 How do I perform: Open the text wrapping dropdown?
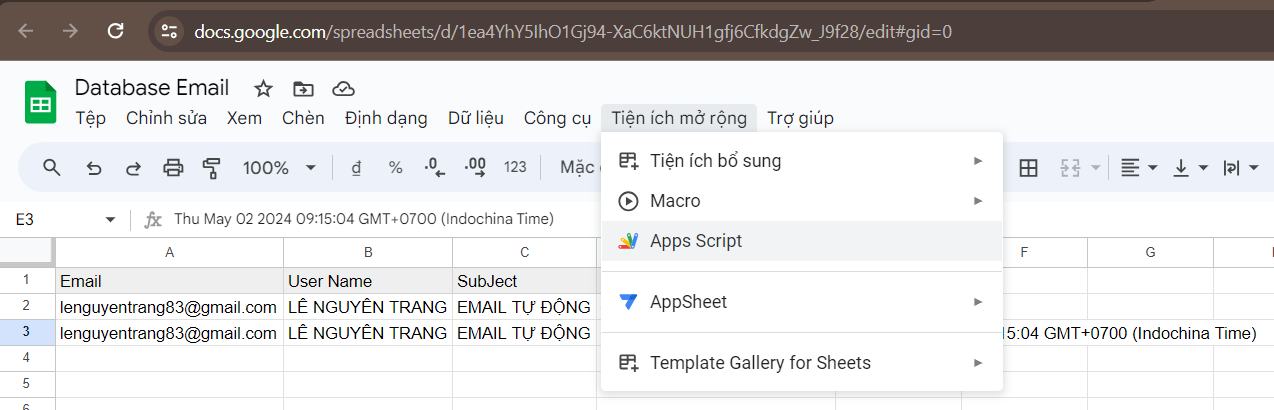point(1241,168)
